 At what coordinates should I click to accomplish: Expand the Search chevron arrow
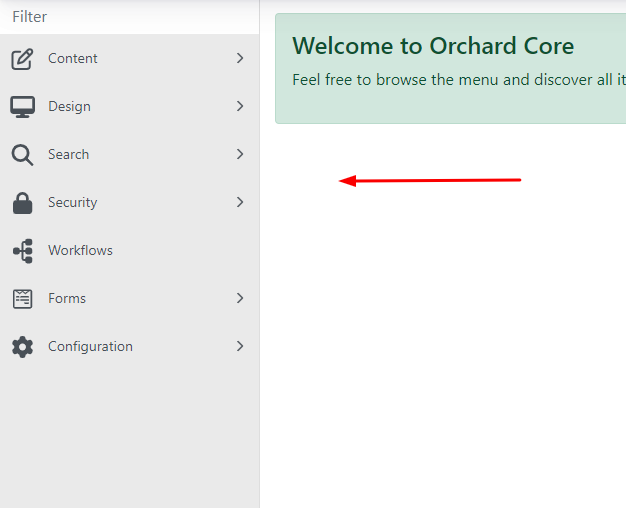tap(240, 155)
